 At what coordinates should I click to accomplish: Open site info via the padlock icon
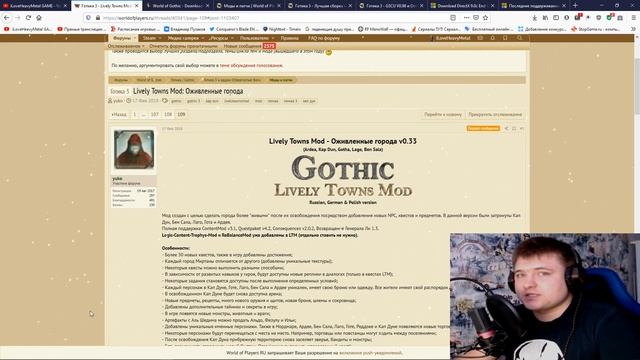[98, 18]
